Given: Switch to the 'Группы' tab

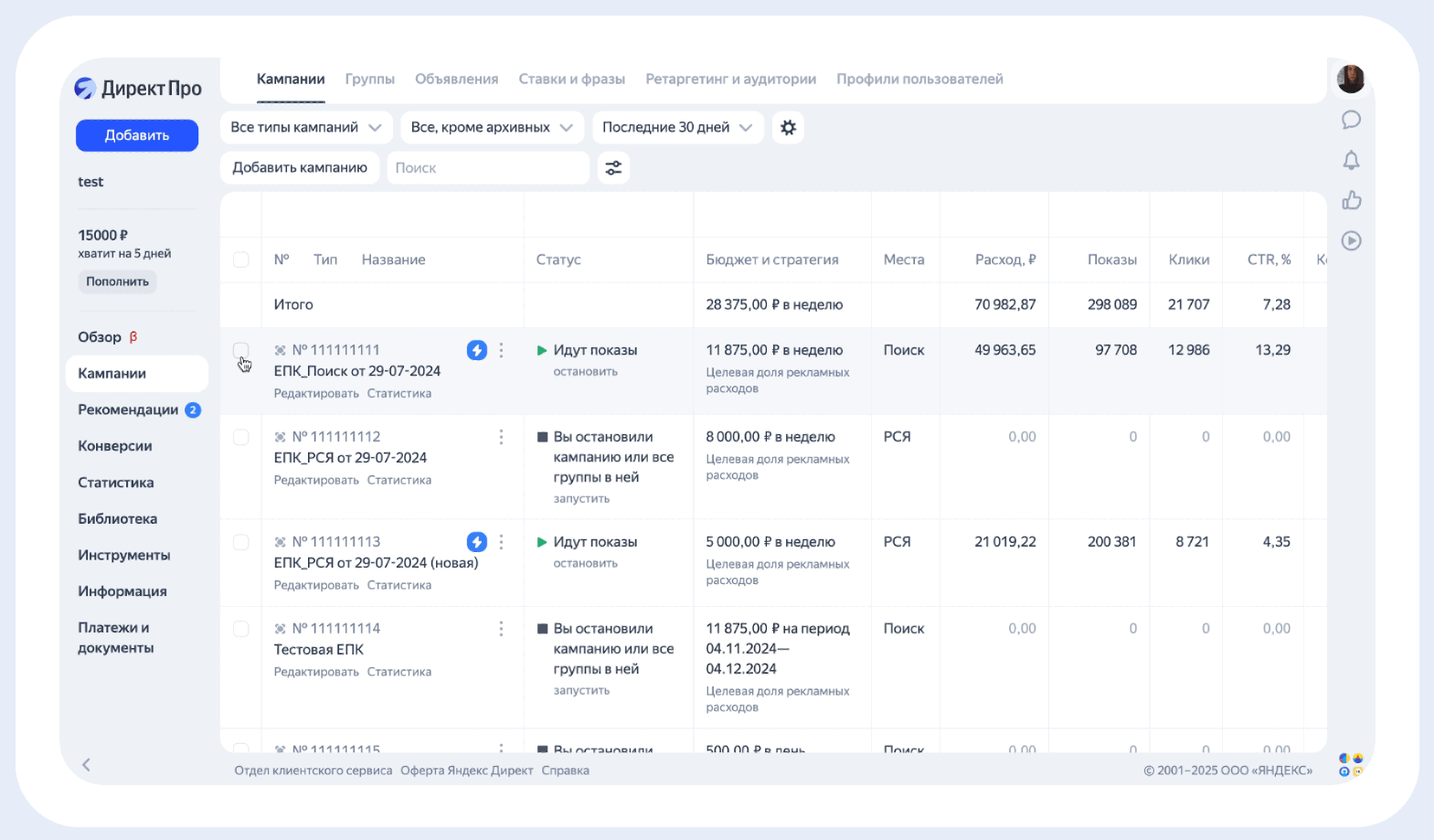Looking at the screenshot, I should click(369, 80).
